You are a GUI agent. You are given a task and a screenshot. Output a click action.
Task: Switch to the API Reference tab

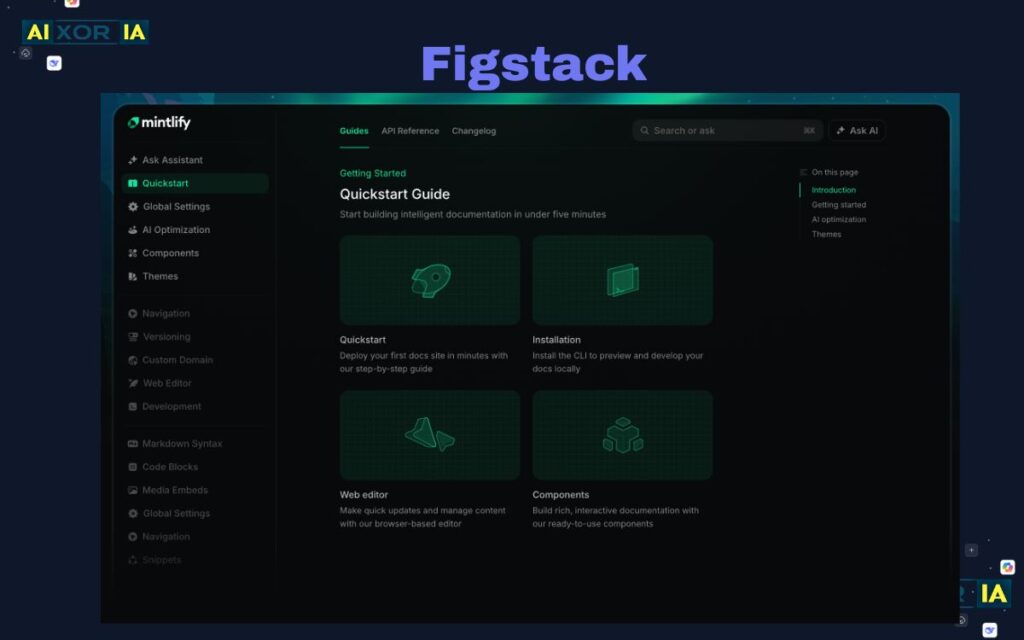click(409, 130)
